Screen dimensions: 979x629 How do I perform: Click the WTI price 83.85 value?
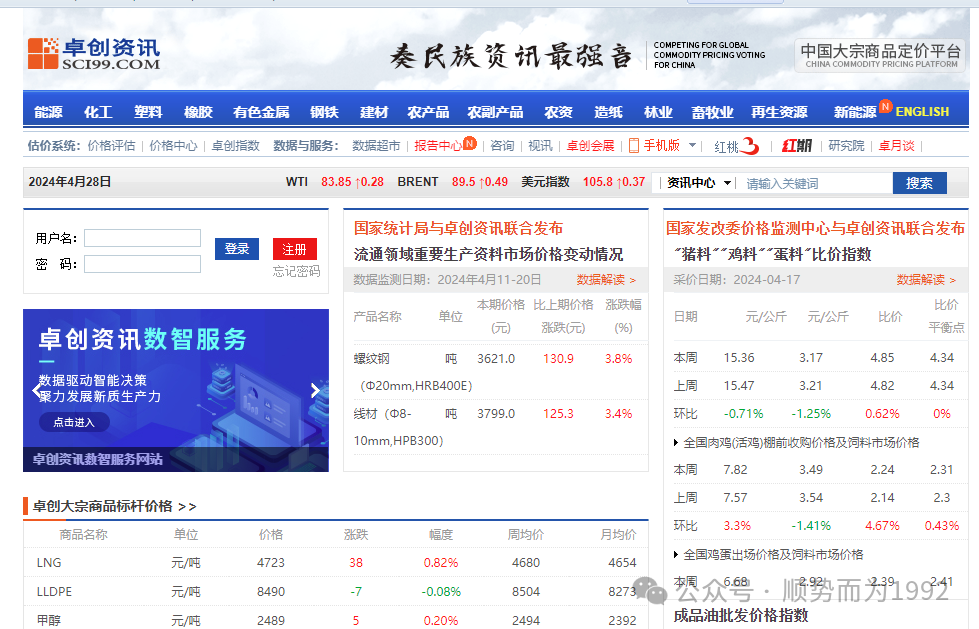(x=337, y=182)
